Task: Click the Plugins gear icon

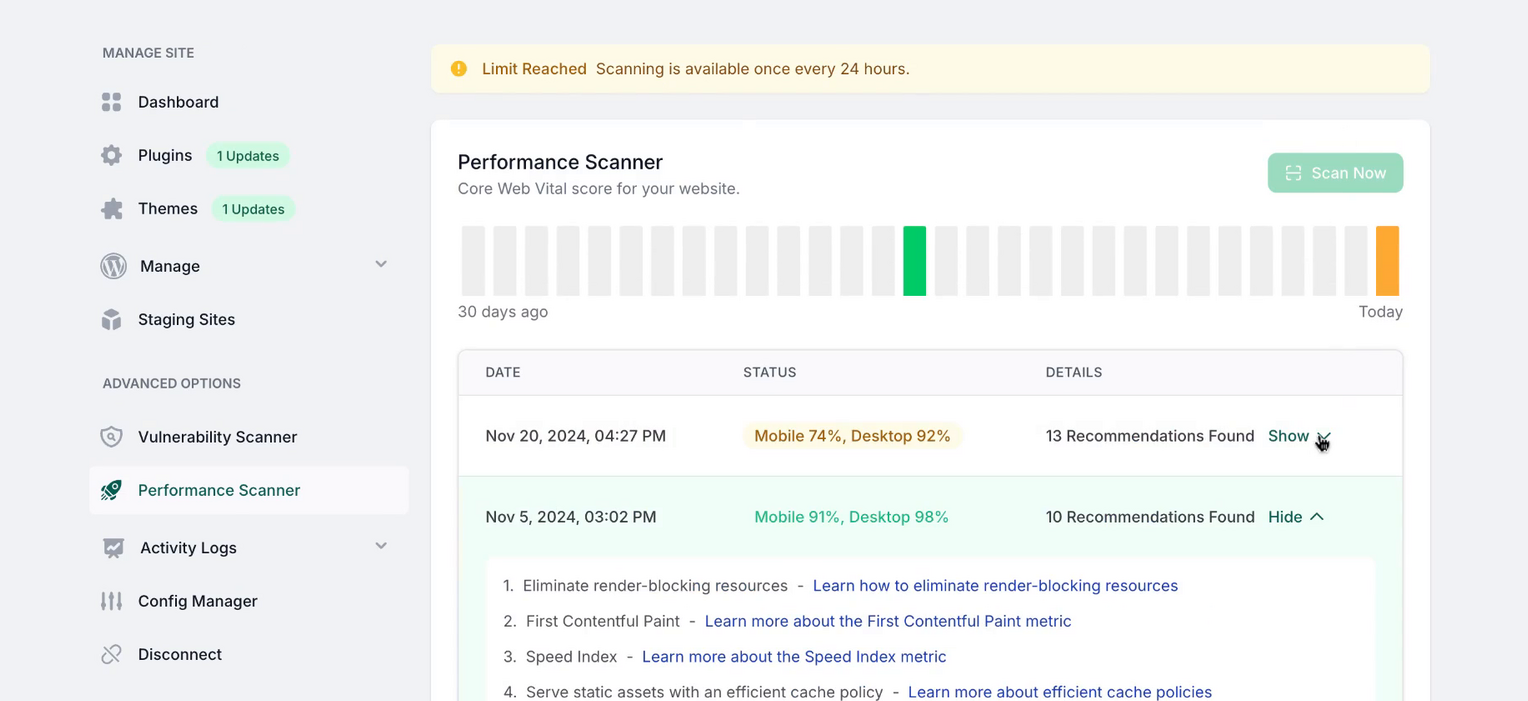Action: [111, 155]
